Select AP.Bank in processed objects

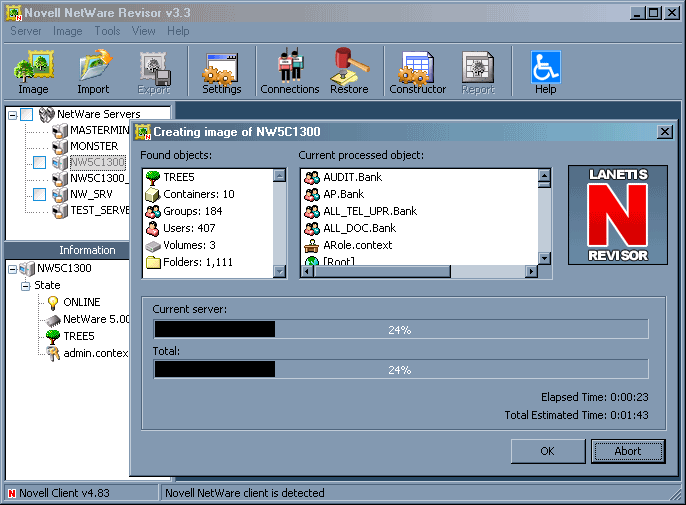tap(343, 194)
